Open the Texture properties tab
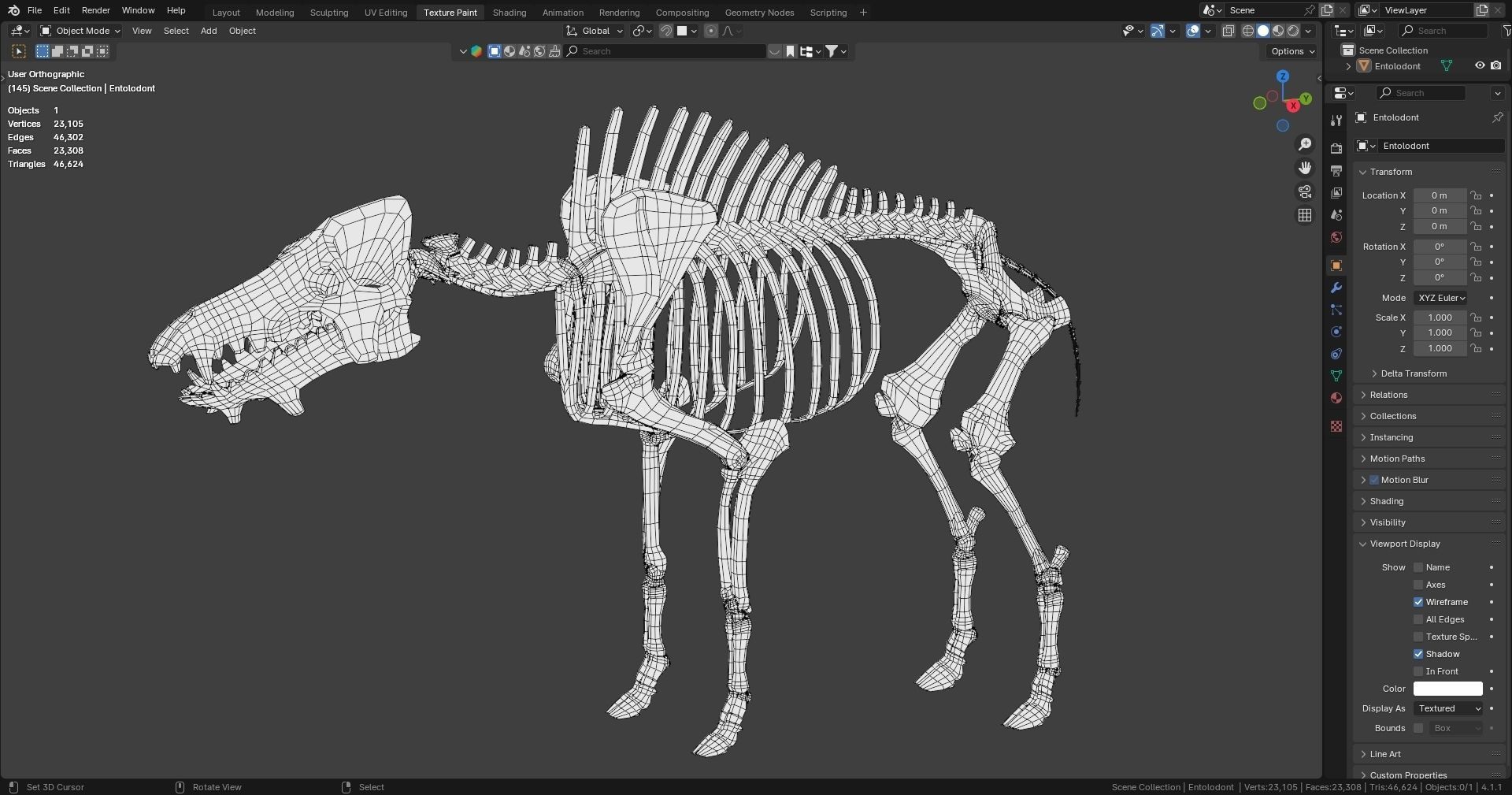1512x795 pixels. (x=1336, y=426)
